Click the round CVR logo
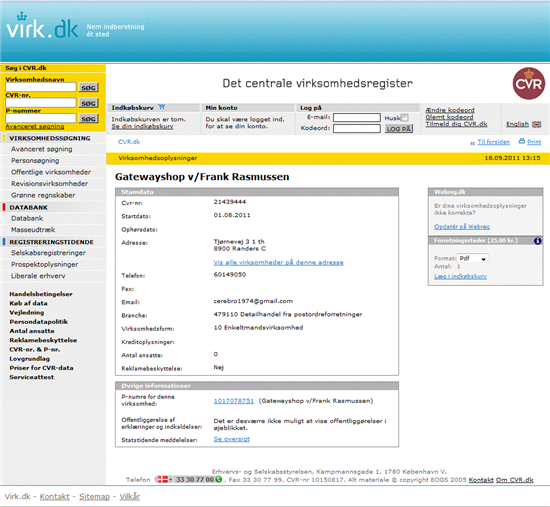 [529, 84]
